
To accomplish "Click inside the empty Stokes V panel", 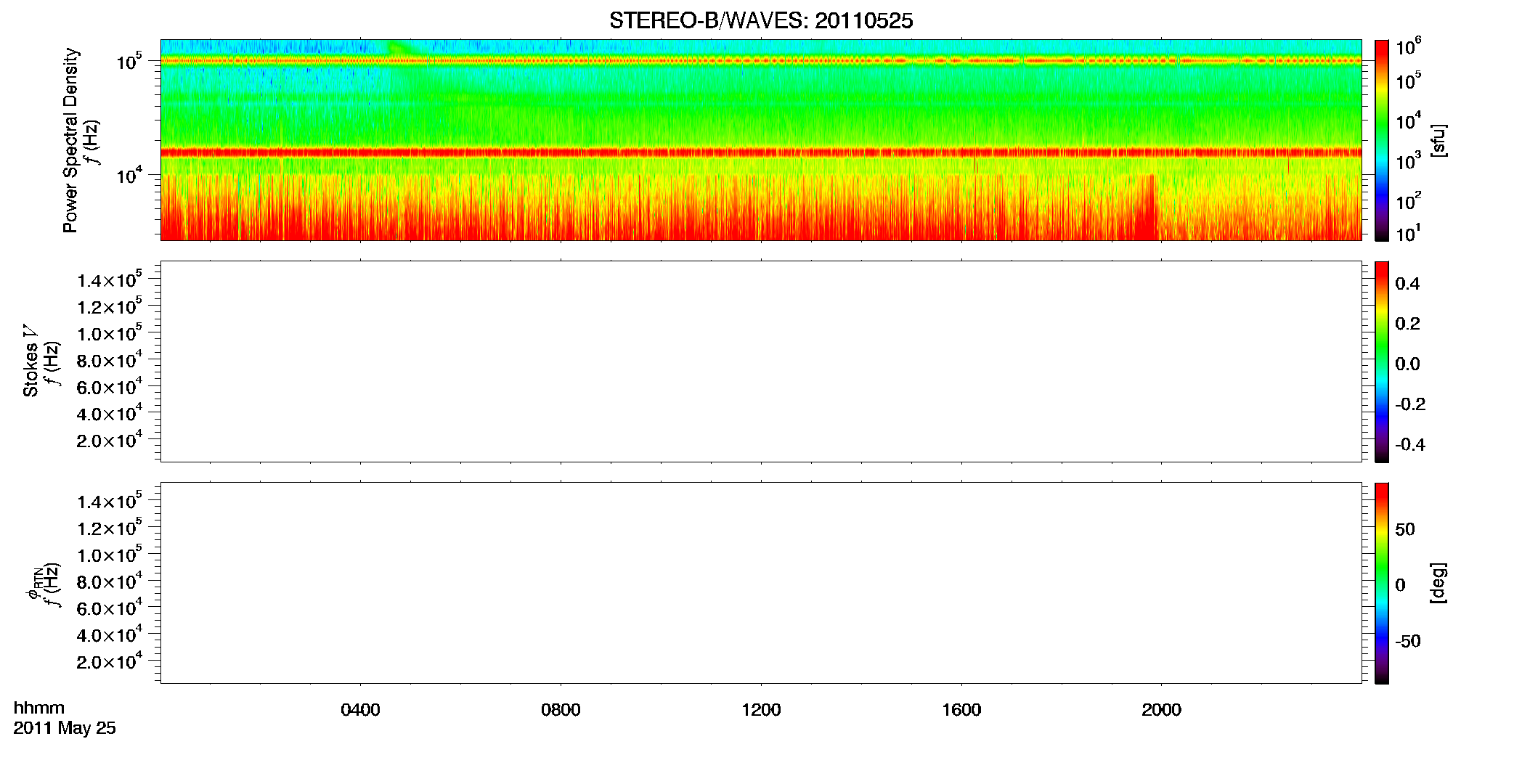I will point(761,362).
